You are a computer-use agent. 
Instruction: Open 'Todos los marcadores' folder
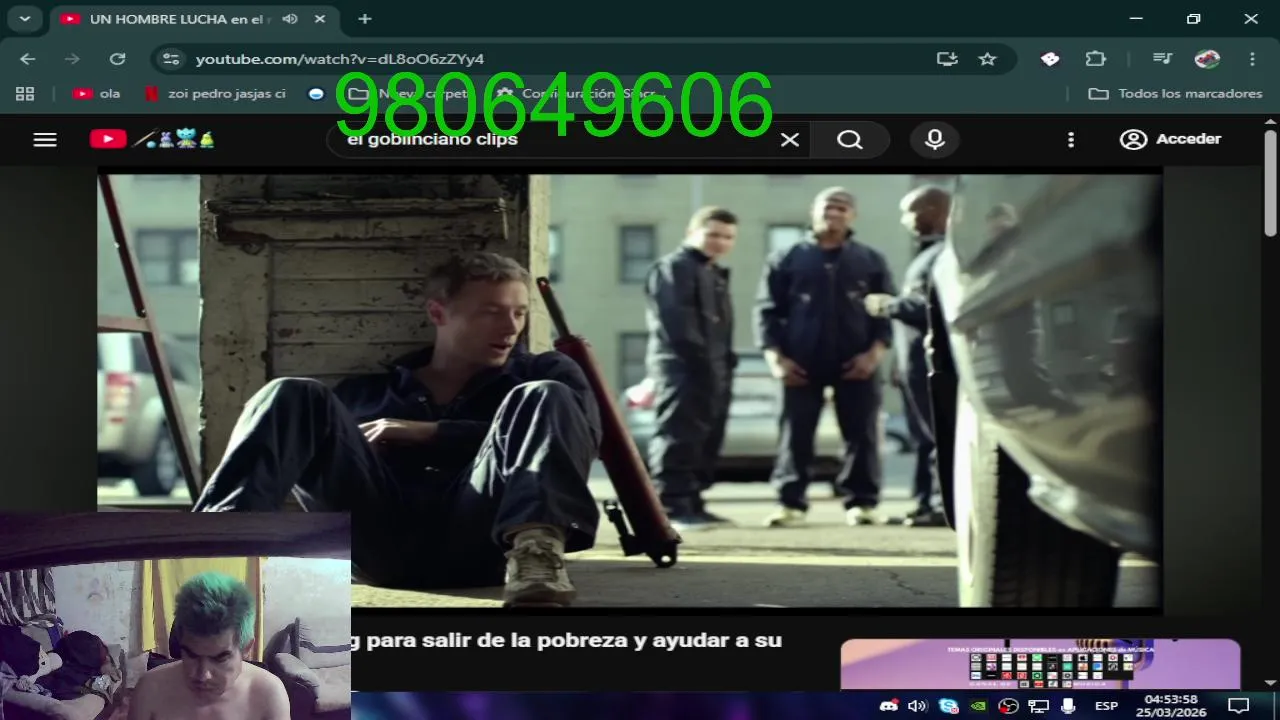pyautogui.click(x=1175, y=93)
